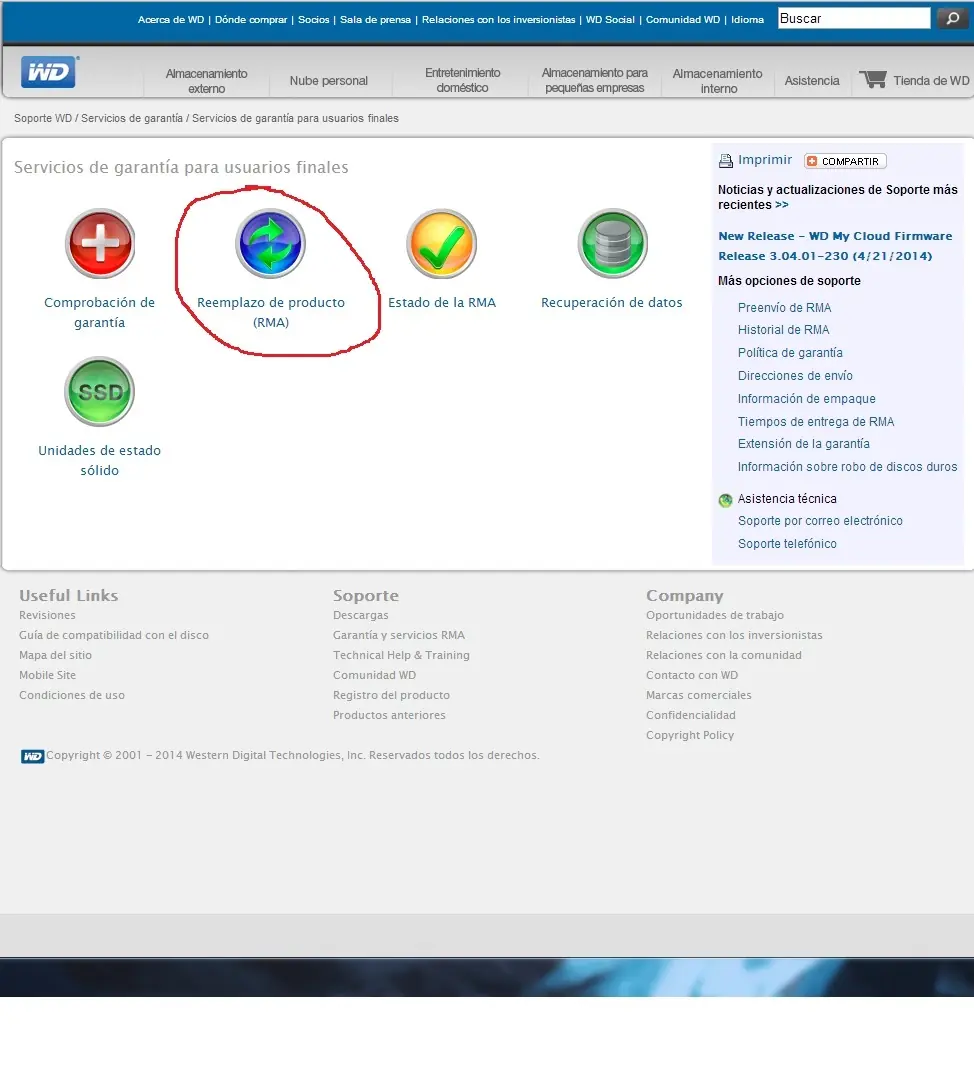Open New Release WD My Cloud Firmware link

tap(835, 246)
